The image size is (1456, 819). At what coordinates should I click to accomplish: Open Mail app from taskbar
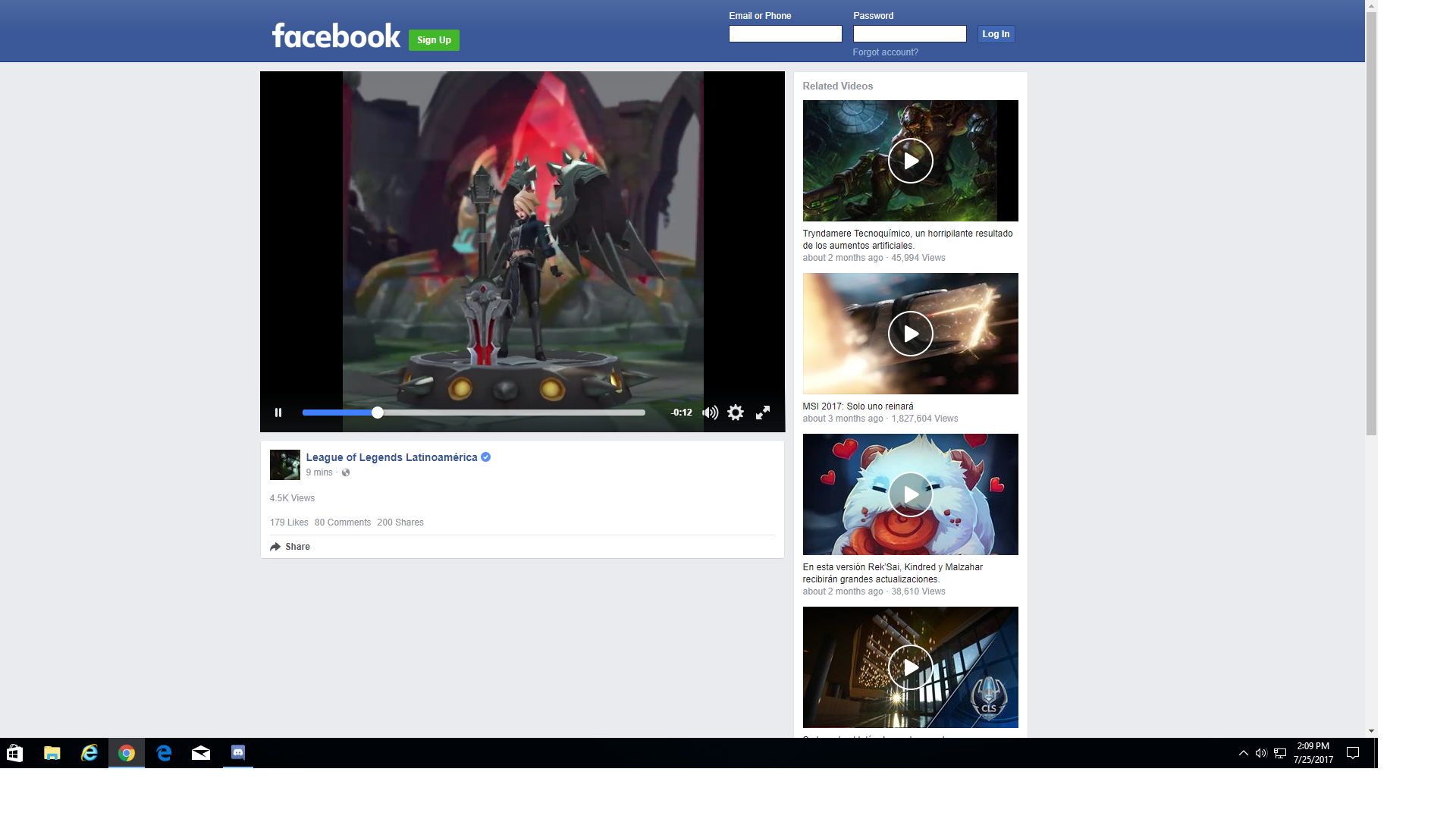[201, 753]
